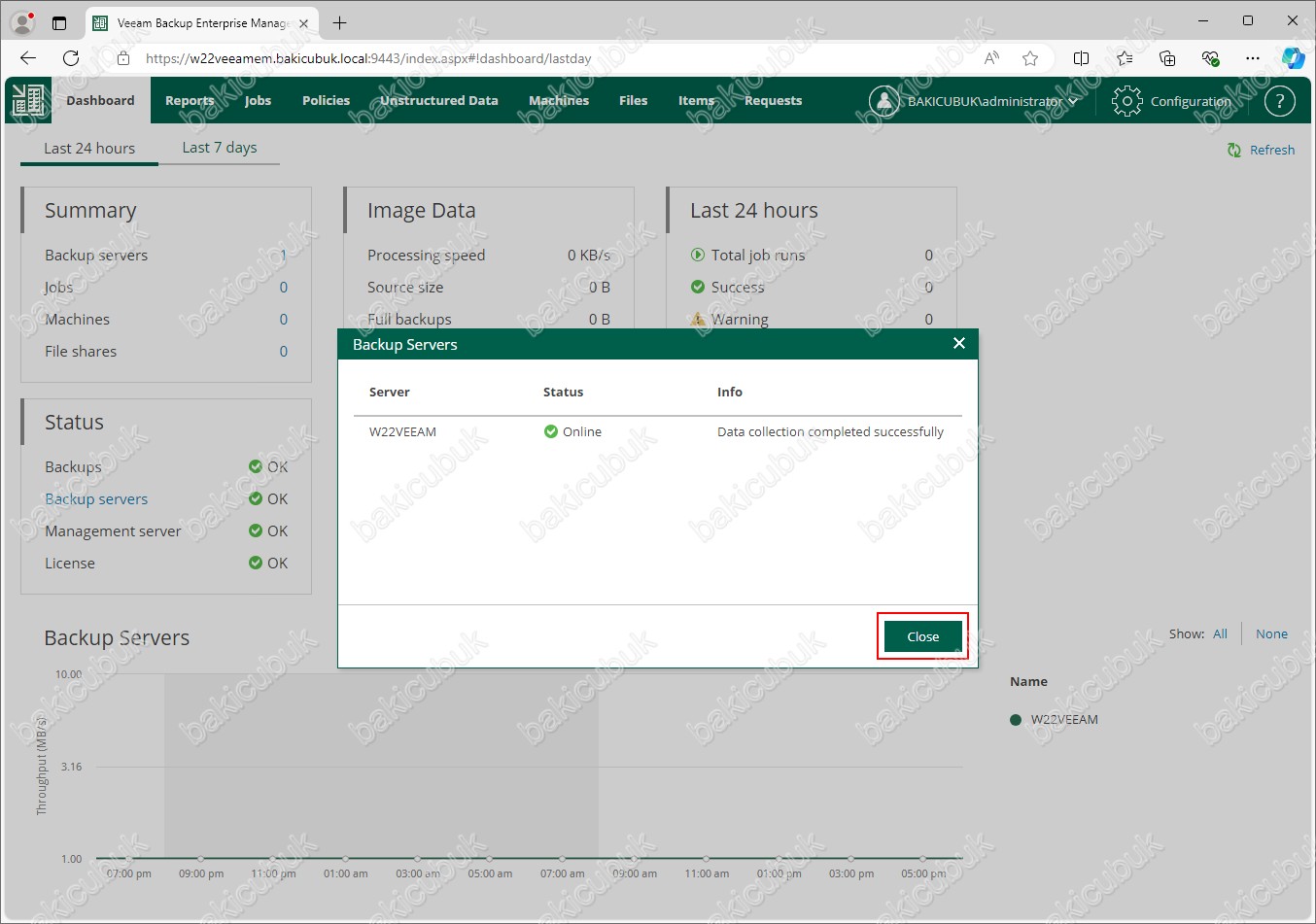
Task: Open the Items tab
Action: [x=696, y=100]
